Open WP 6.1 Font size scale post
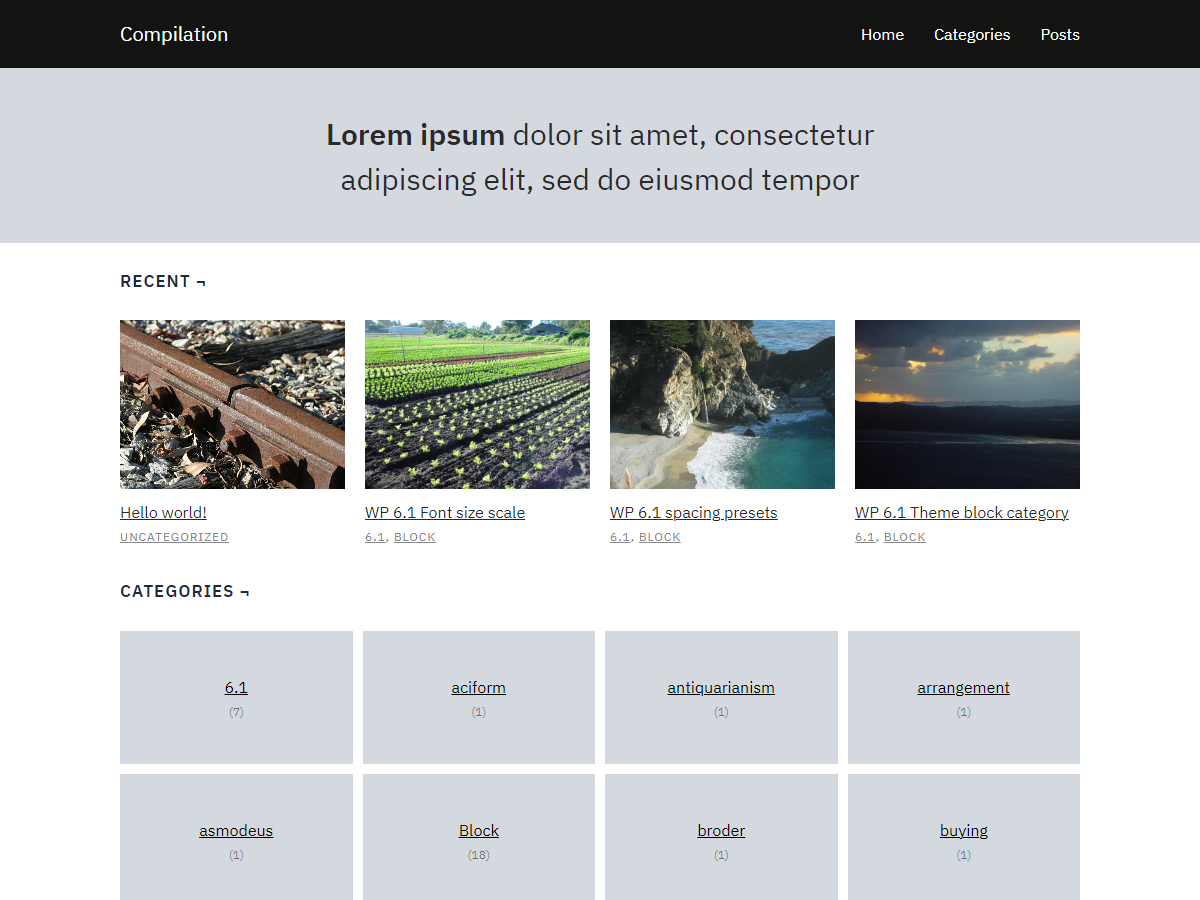The image size is (1200, 900). (x=445, y=512)
